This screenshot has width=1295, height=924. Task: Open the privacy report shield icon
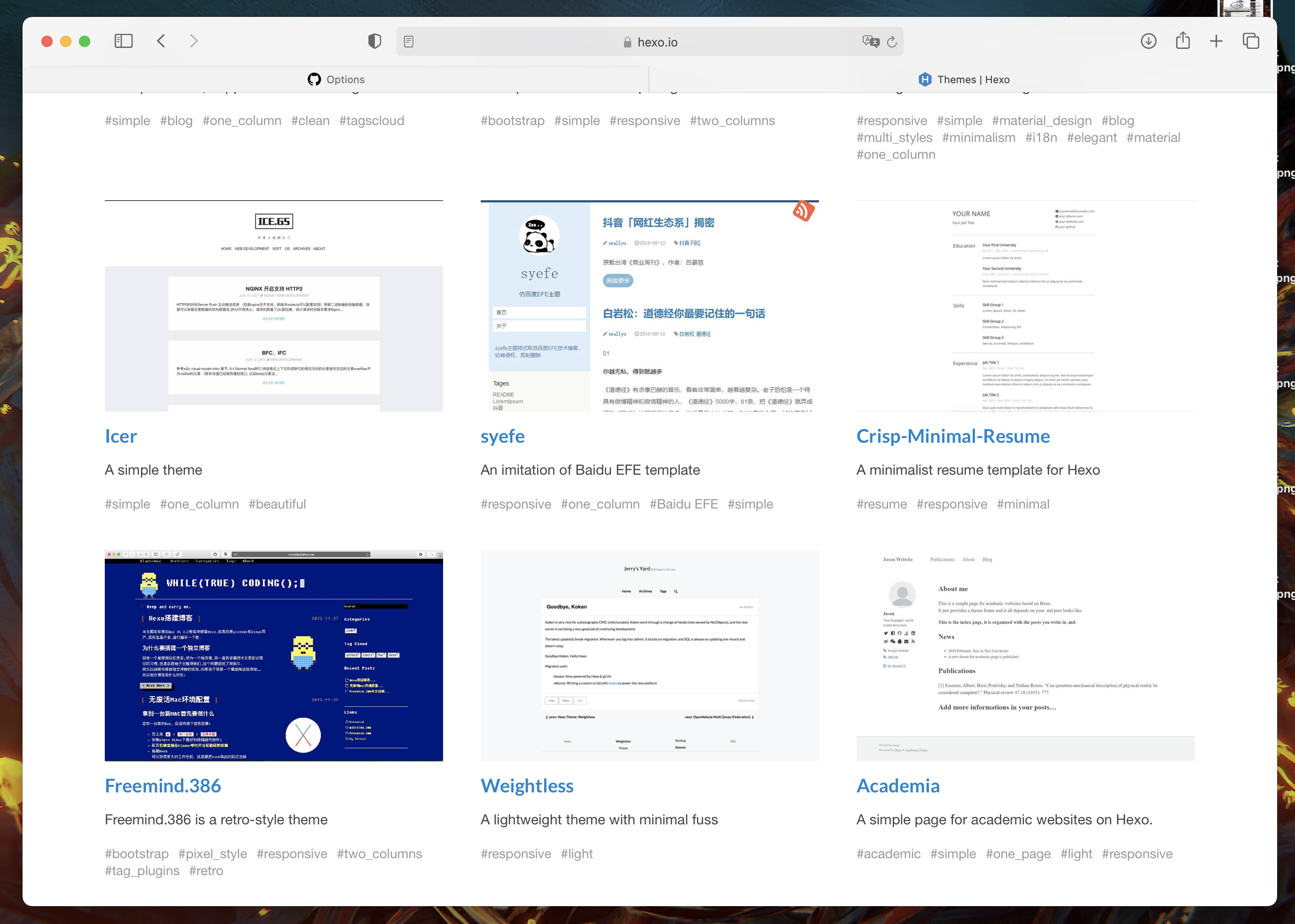(x=374, y=41)
